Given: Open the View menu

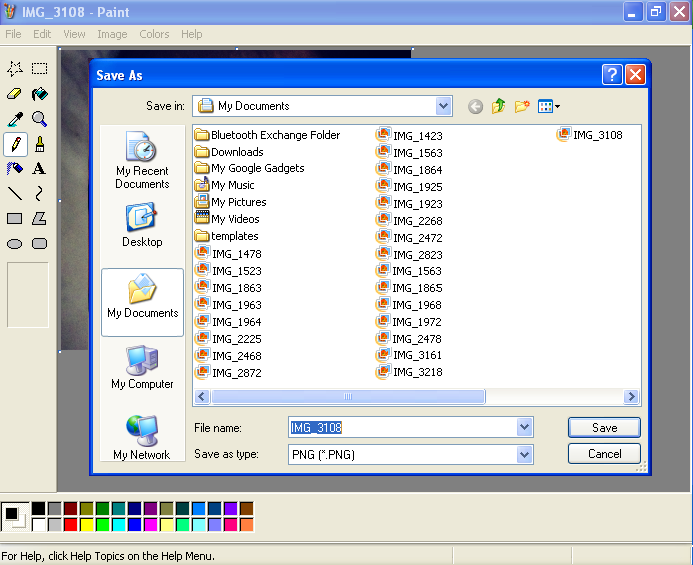Looking at the screenshot, I should pyautogui.click(x=74, y=34).
